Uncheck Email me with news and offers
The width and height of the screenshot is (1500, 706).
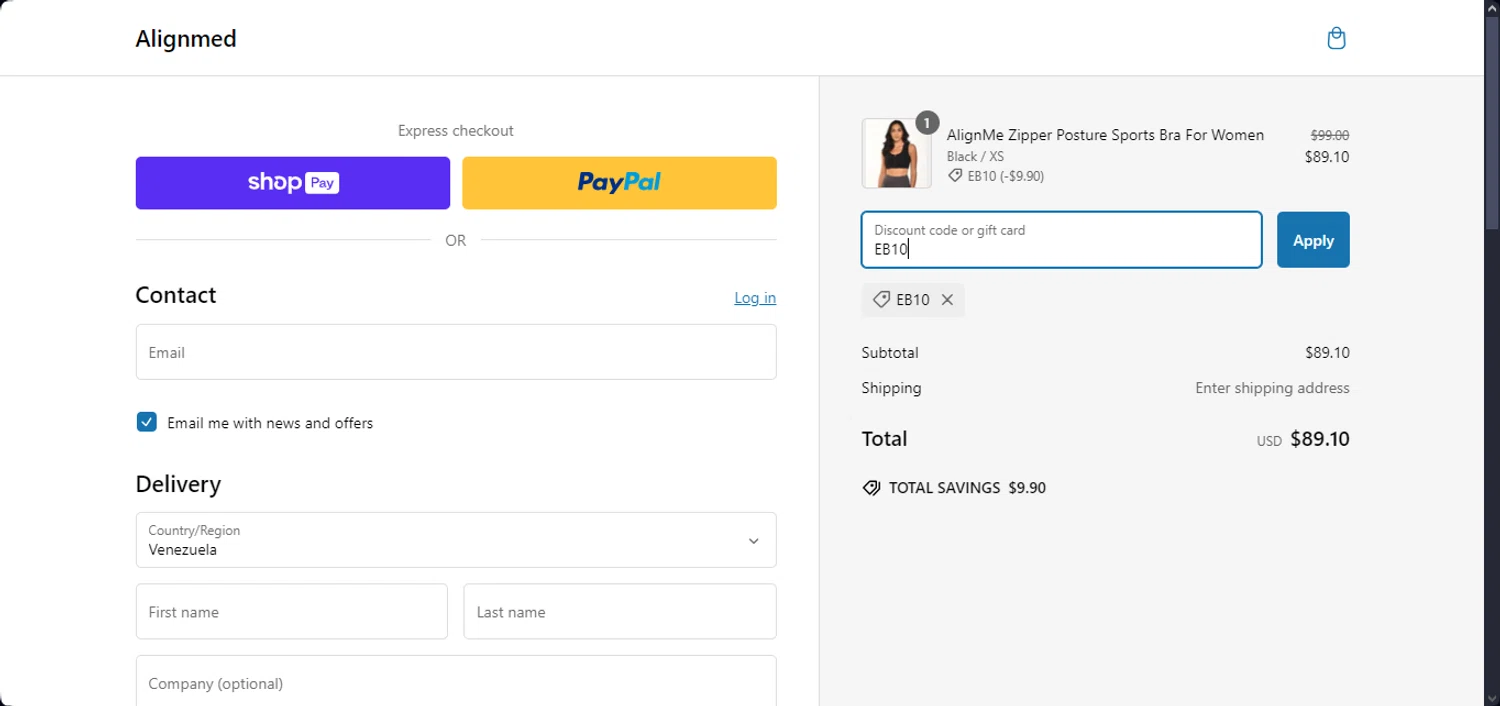click(147, 422)
